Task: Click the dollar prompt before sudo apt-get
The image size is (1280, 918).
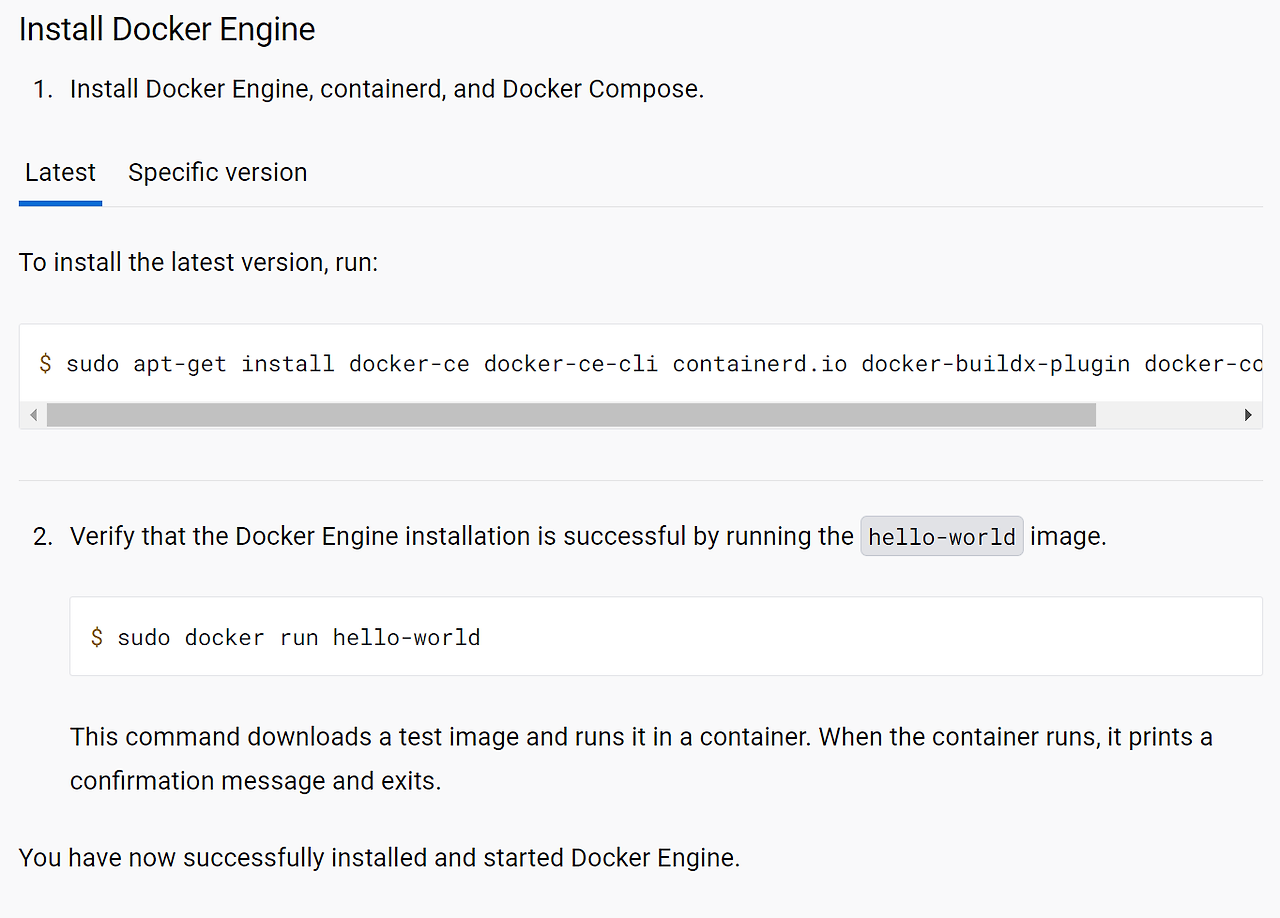Action: click(45, 363)
